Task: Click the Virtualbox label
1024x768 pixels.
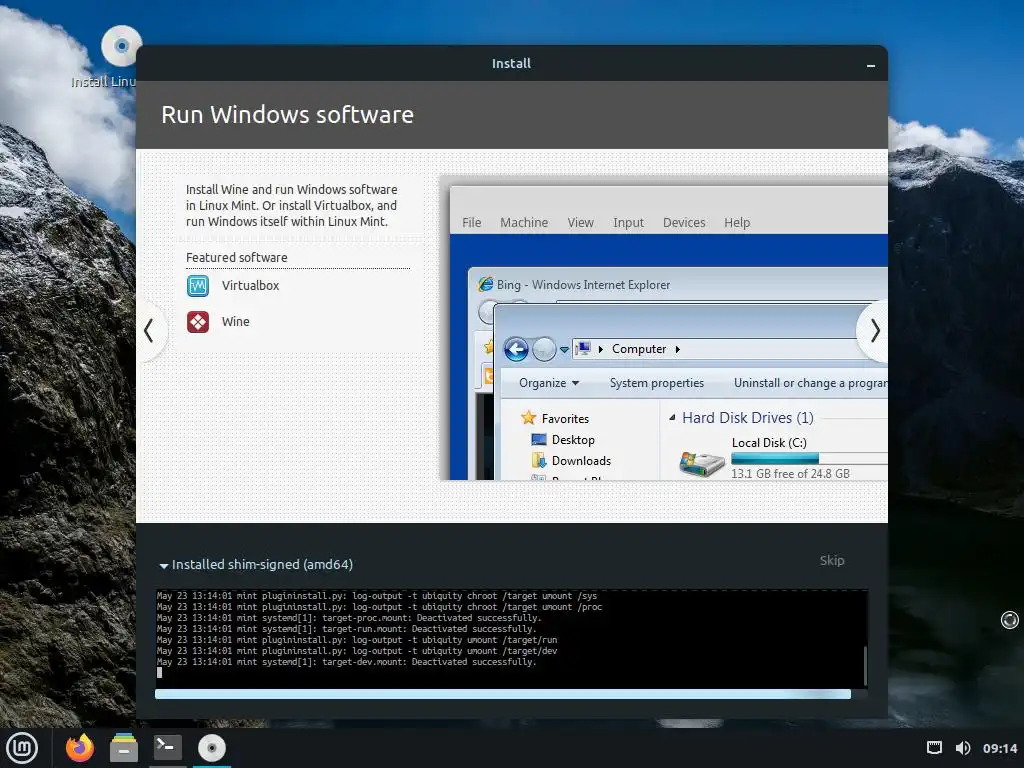Action: click(250, 285)
